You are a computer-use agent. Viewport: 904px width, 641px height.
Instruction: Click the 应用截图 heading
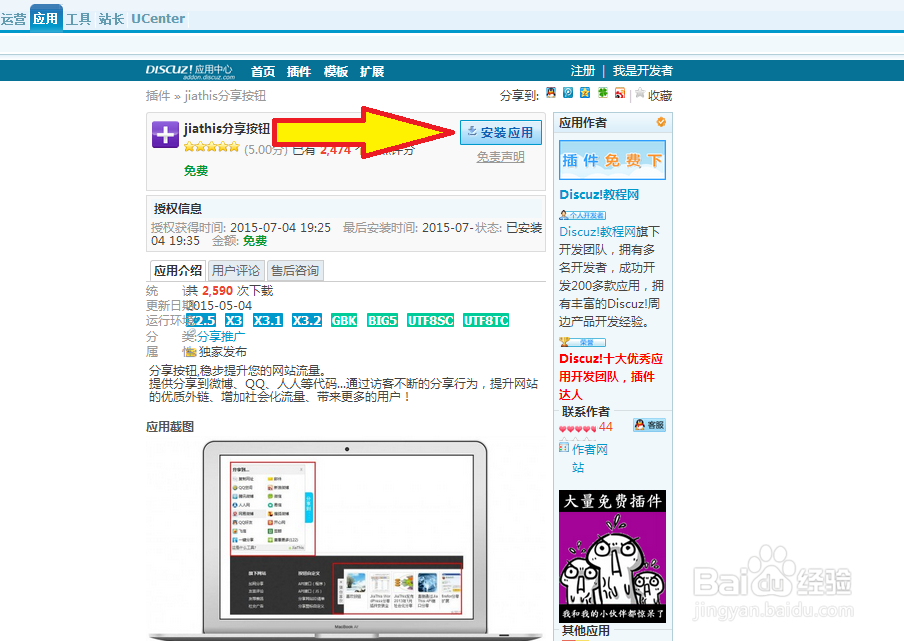pos(170,427)
